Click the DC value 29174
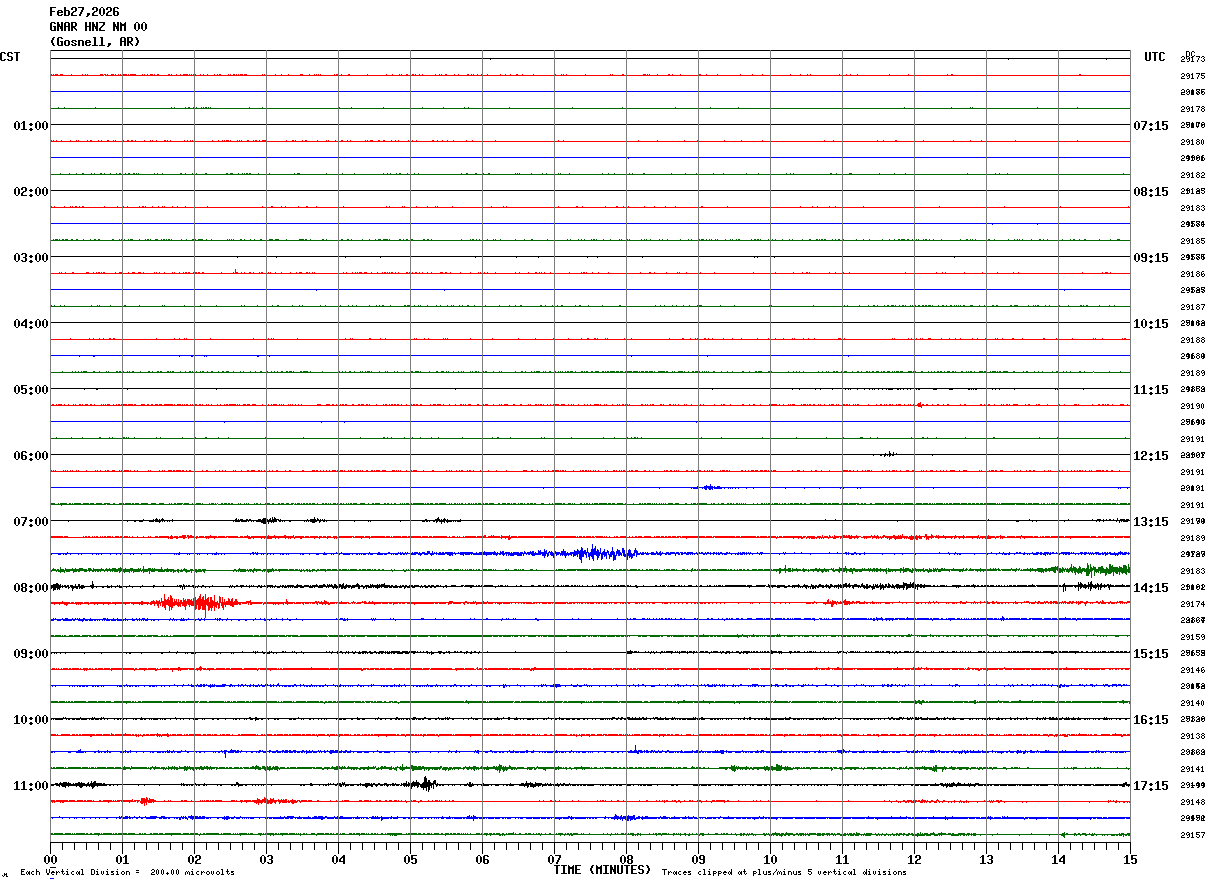The image size is (1210, 886). pos(1193,604)
